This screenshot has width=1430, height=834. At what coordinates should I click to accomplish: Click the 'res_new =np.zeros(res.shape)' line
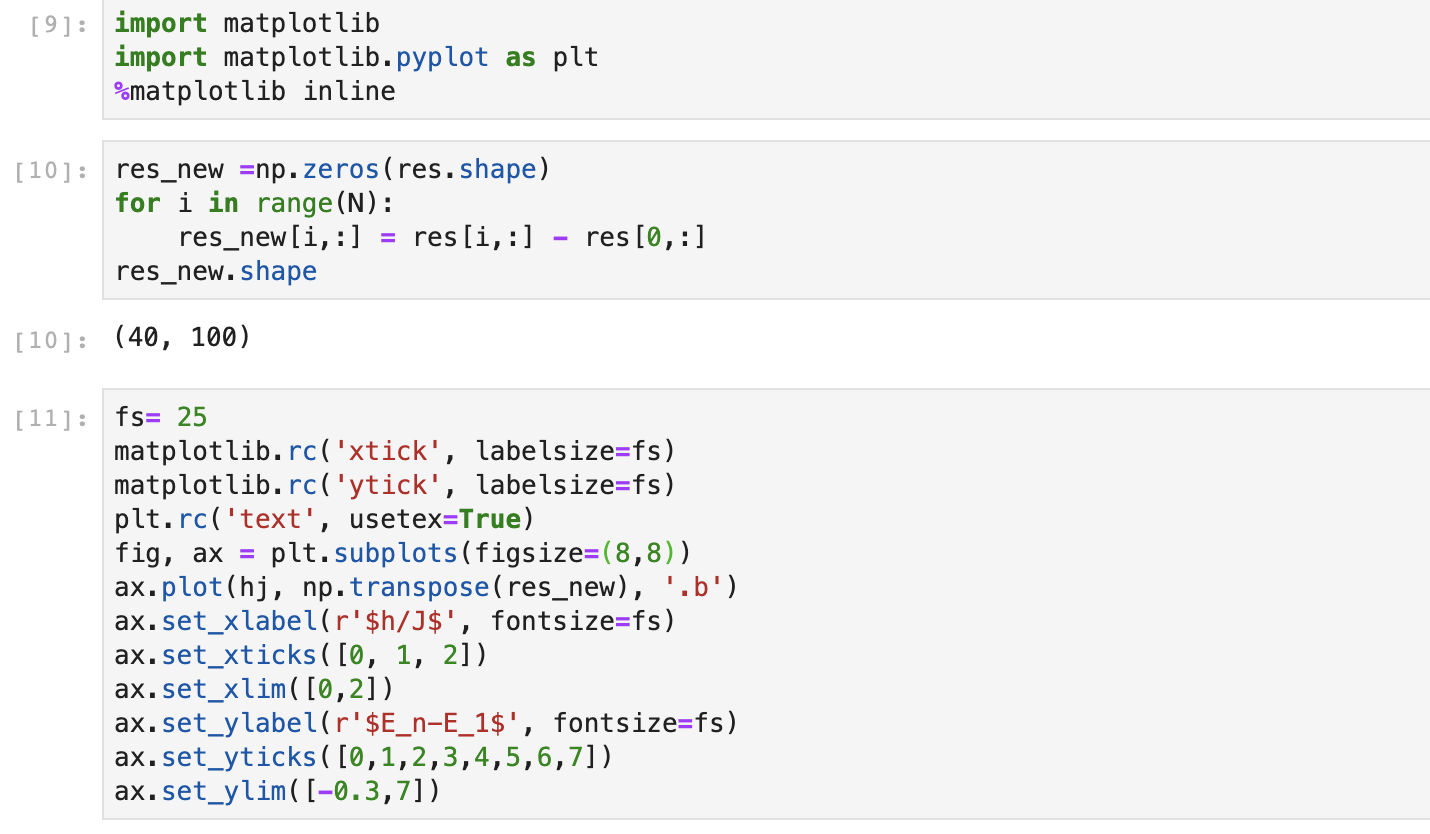point(332,169)
